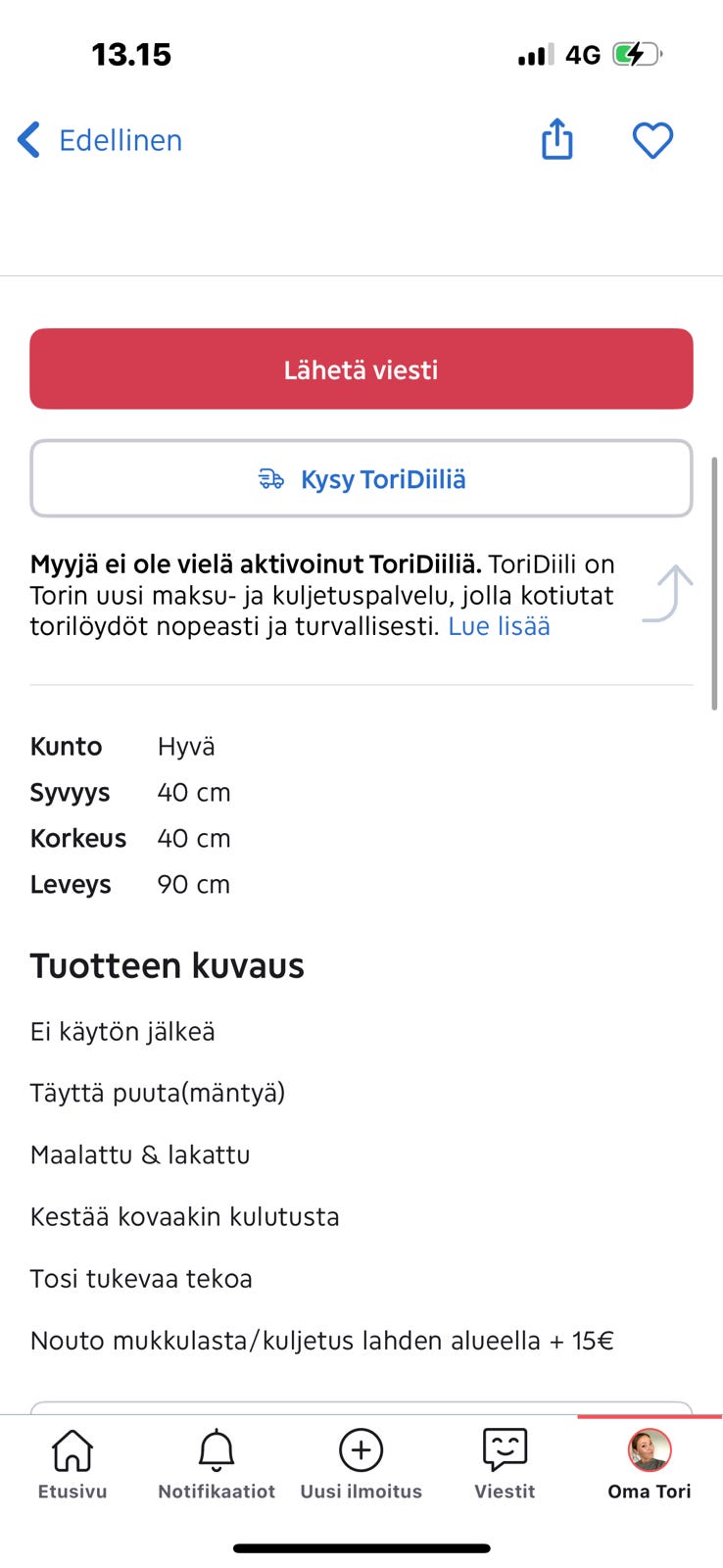The width and height of the screenshot is (723, 1568).
Task: Open the Lue lisää link
Action: pos(498,625)
